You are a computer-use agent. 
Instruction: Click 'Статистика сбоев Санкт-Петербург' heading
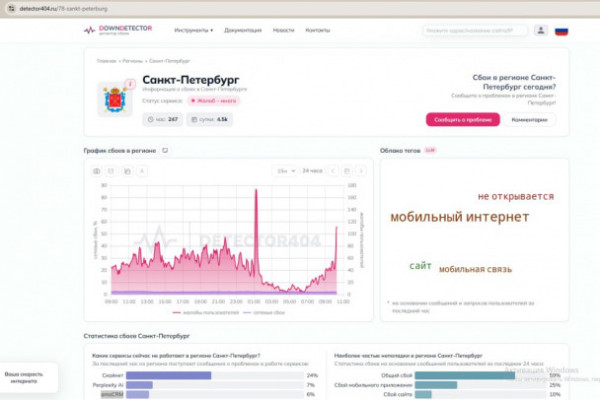137,336
